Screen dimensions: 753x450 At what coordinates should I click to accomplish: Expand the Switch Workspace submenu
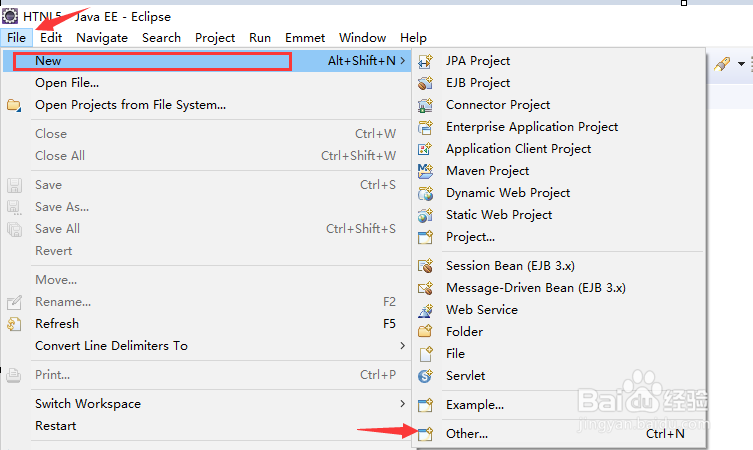(x=402, y=404)
